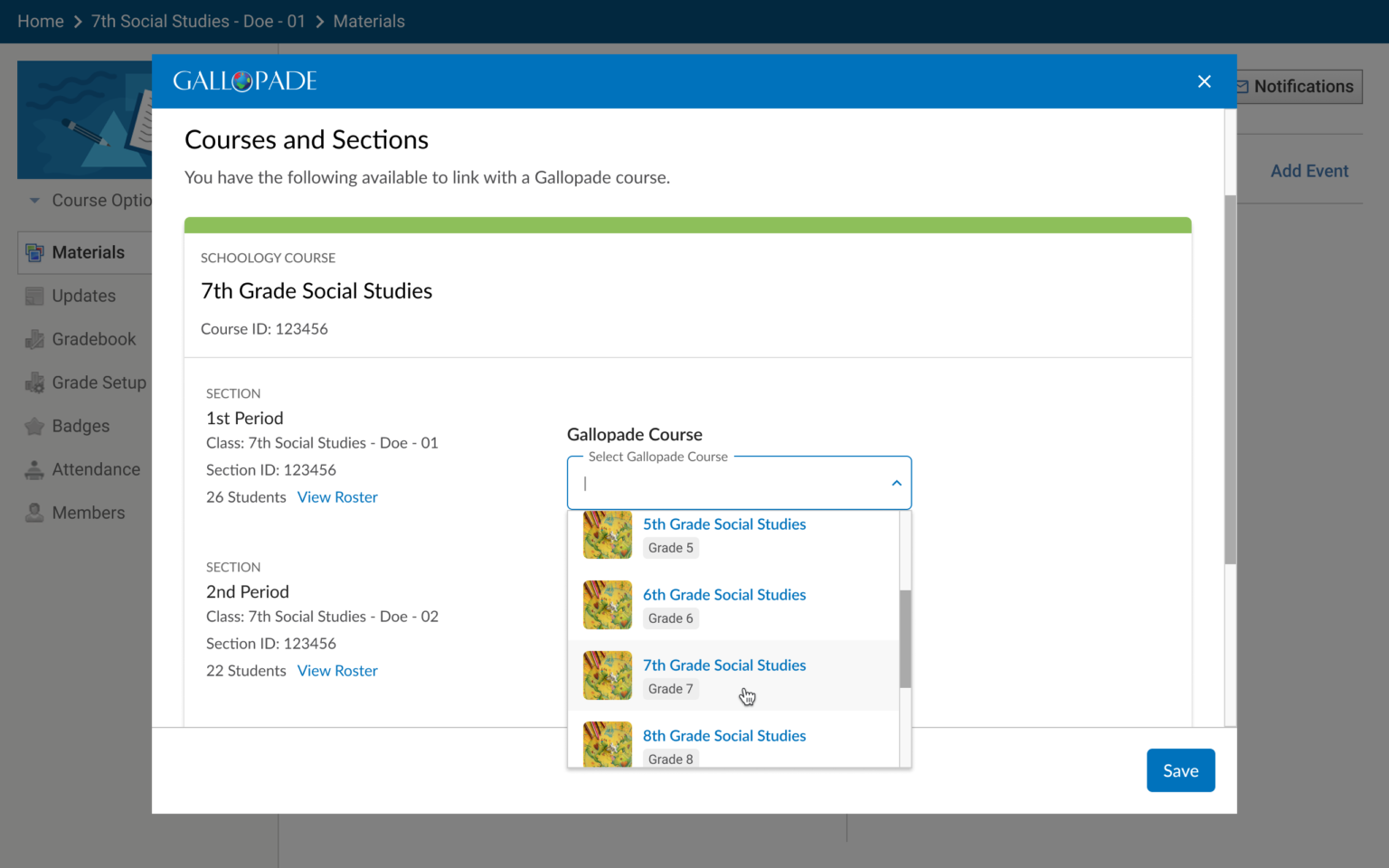Image resolution: width=1389 pixels, height=868 pixels.
Task: Click the Grade 6 tag
Action: coord(671,618)
